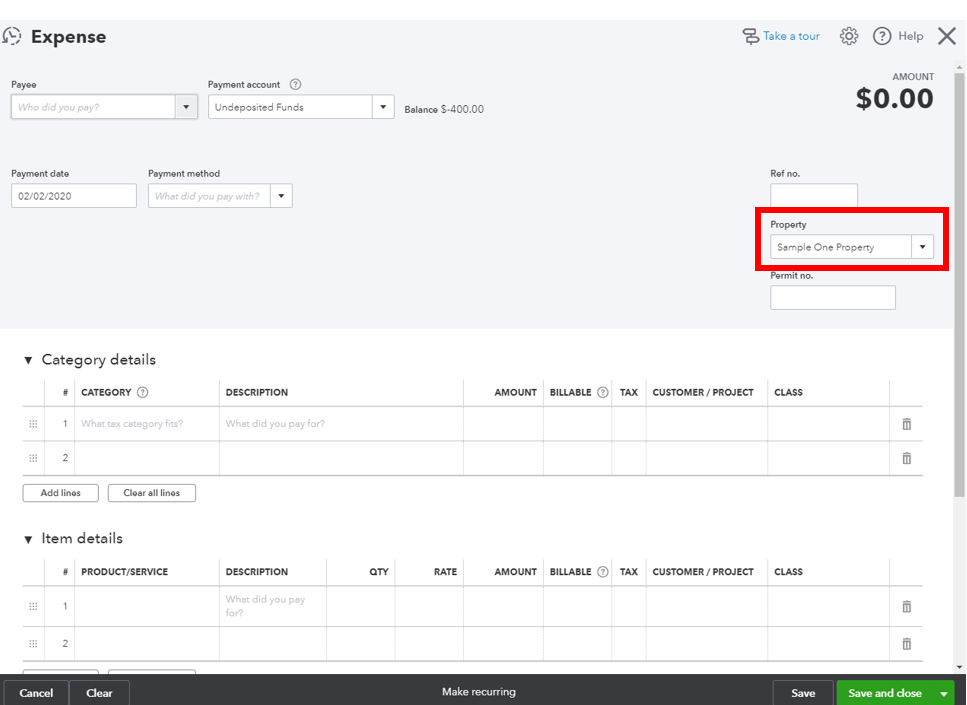Click the CUSTOMER / PROJECT header in Category details
Screen dimensions: 967x705
point(703,392)
